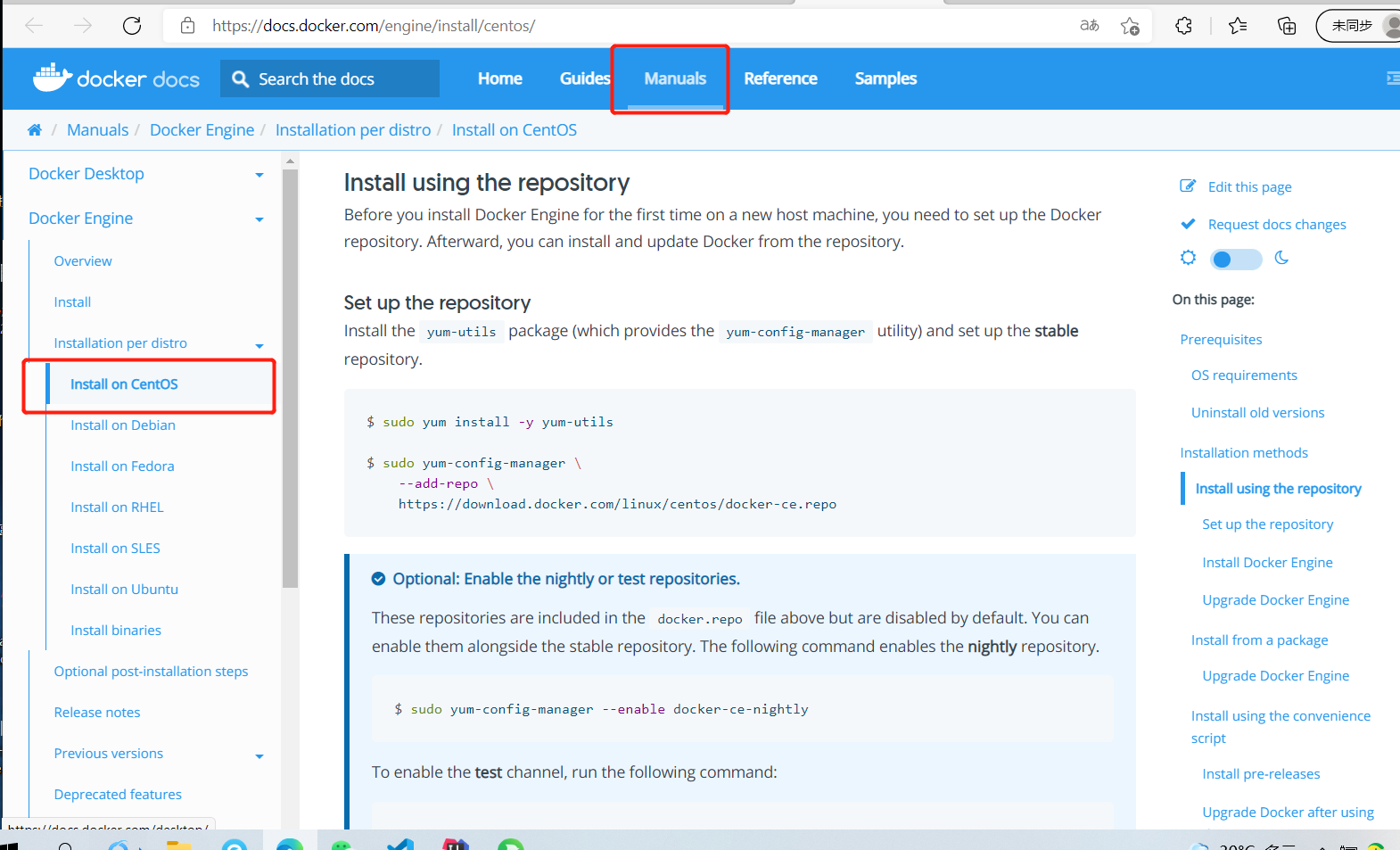Click the browser forward arrow
The width and height of the screenshot is (1400, 850).
pyautogui.click(x=83, y=25)
